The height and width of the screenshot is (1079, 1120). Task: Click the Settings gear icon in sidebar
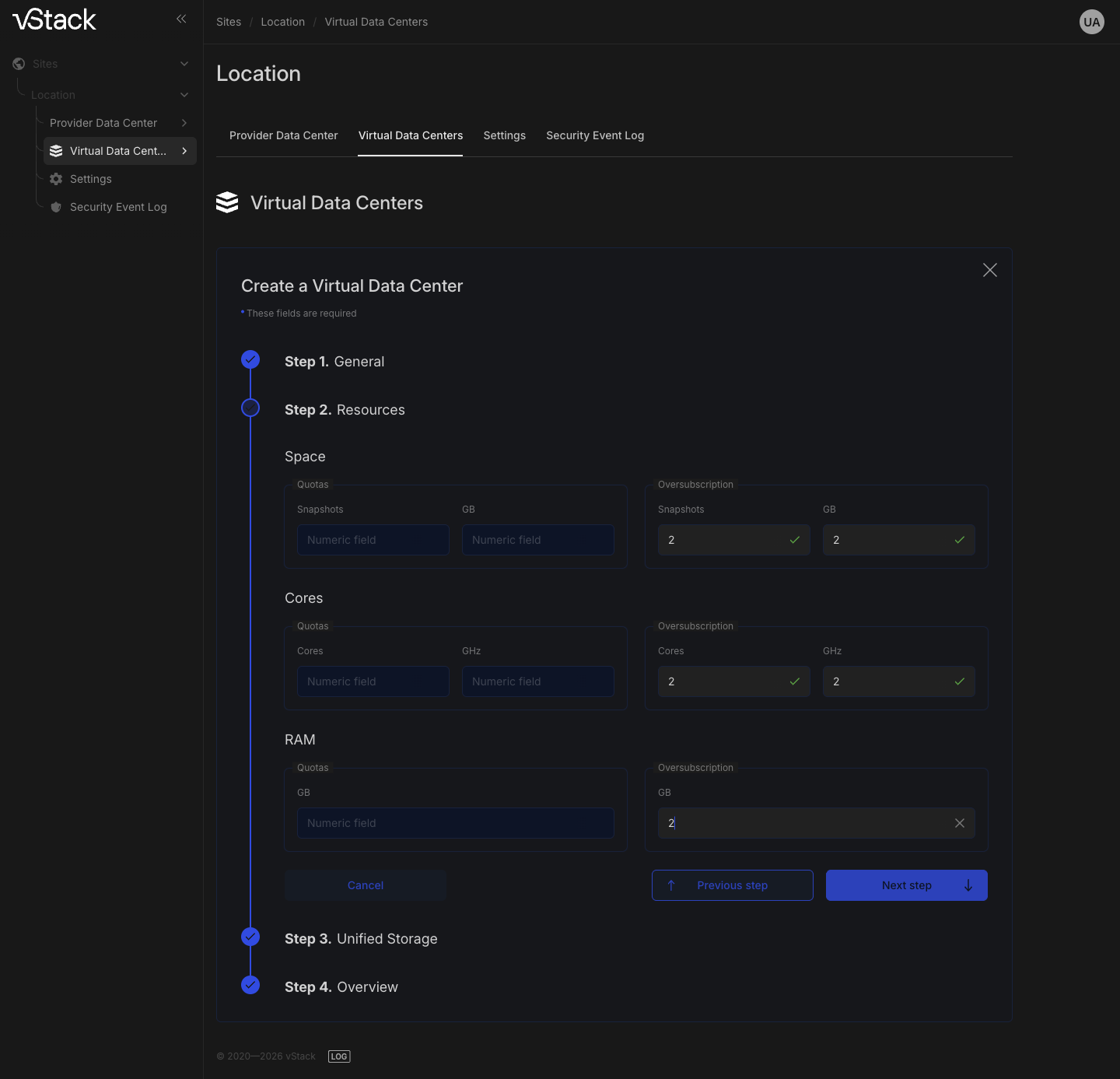tap(56, 179)
